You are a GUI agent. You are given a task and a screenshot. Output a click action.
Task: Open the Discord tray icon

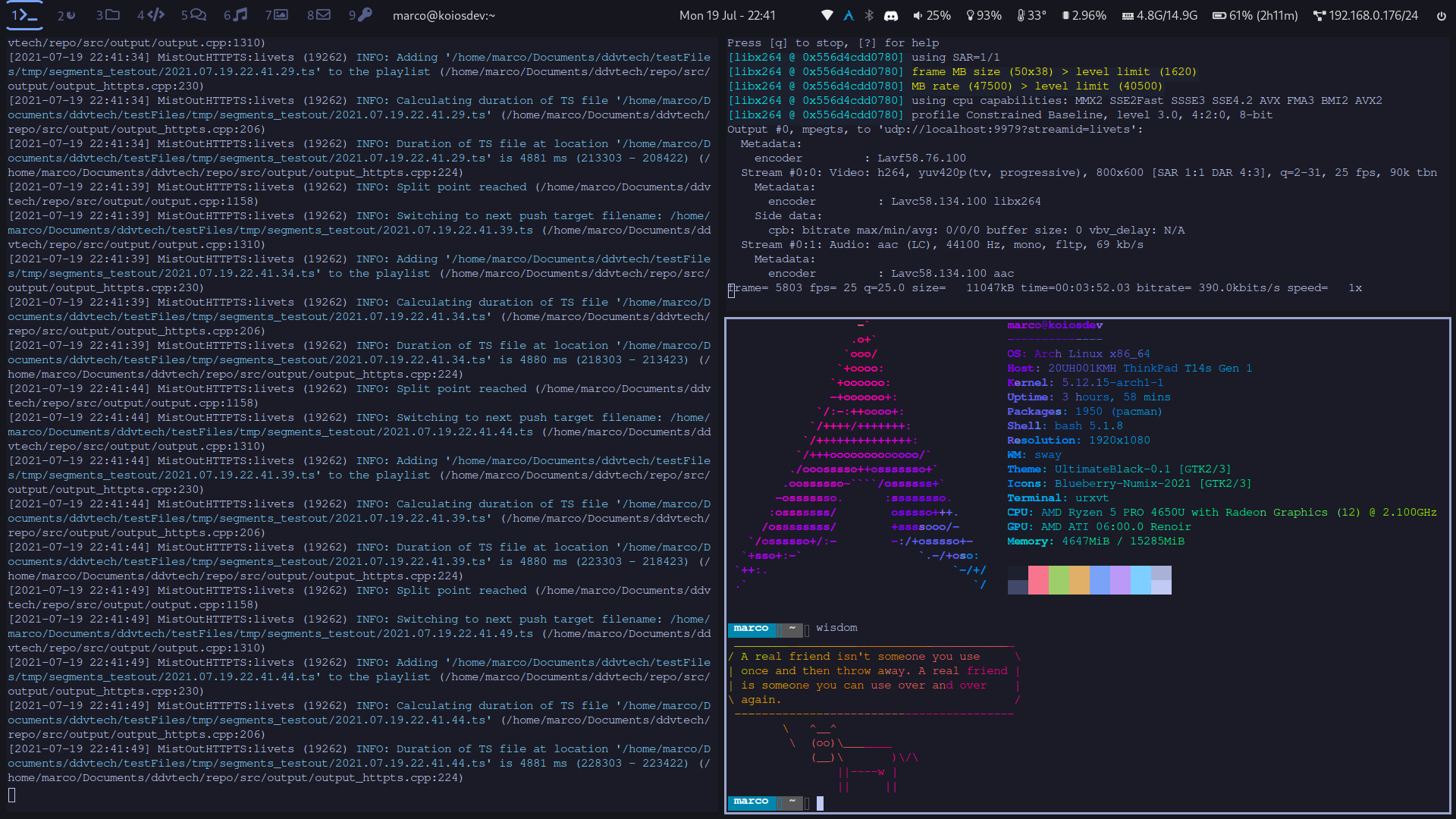(891, 15)
